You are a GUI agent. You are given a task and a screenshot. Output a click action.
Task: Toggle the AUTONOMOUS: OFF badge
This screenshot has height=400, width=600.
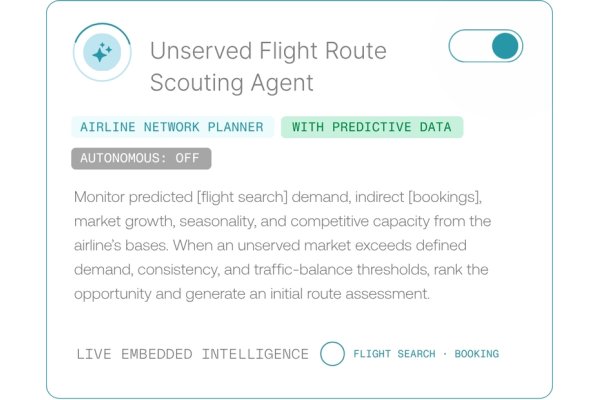141,158
